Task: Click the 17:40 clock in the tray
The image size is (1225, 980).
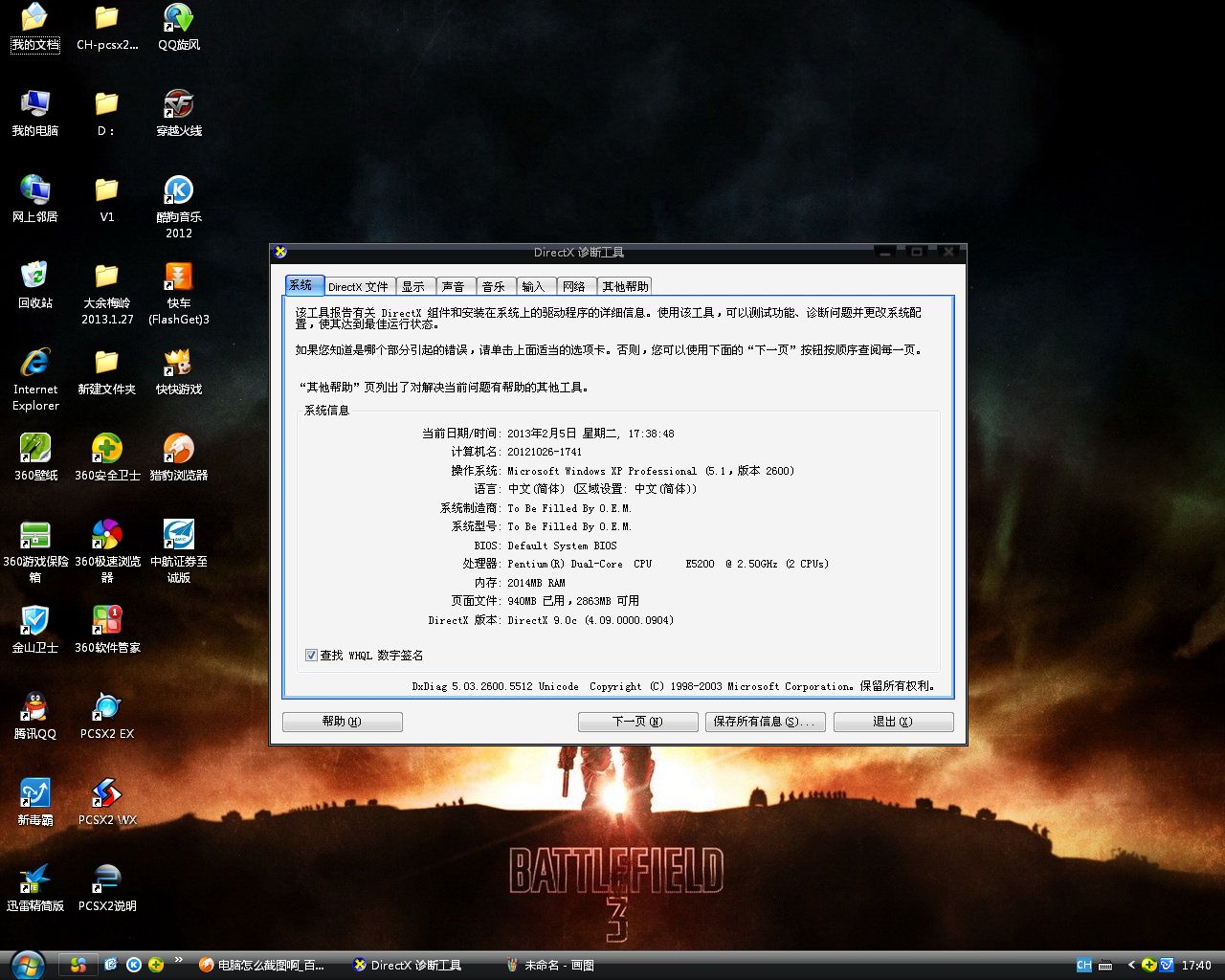Action: point(1196,965)
